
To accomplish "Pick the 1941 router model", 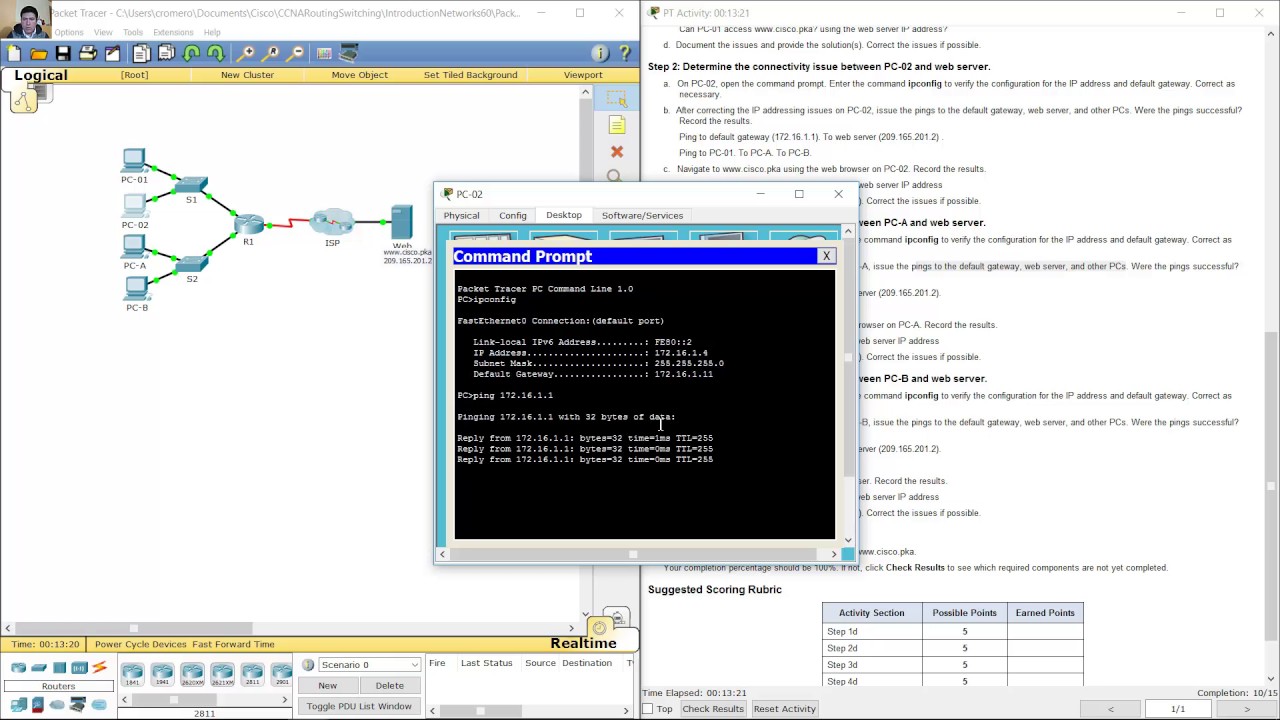I will (162, 674).
